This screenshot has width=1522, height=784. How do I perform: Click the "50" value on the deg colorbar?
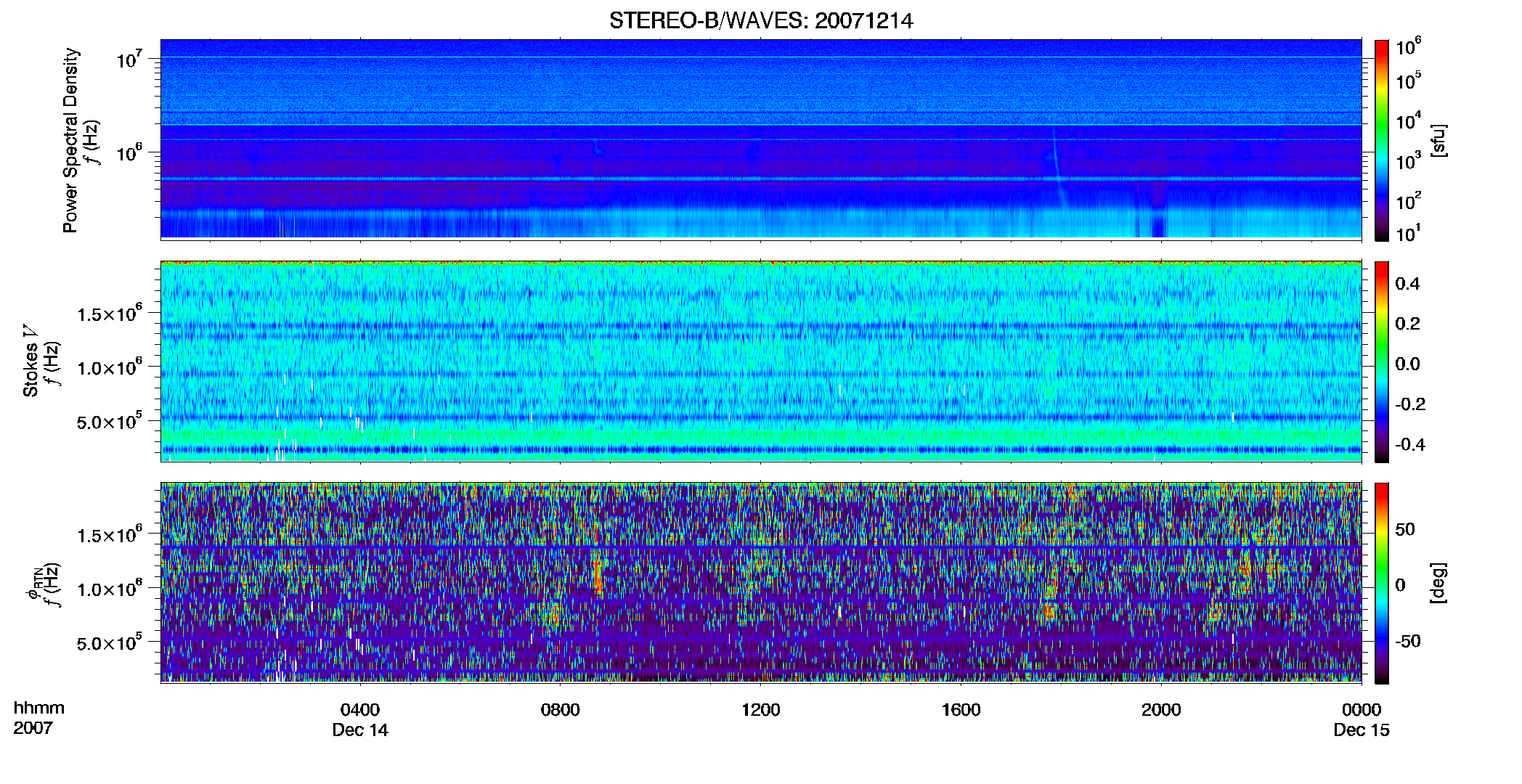point(1405,529)
